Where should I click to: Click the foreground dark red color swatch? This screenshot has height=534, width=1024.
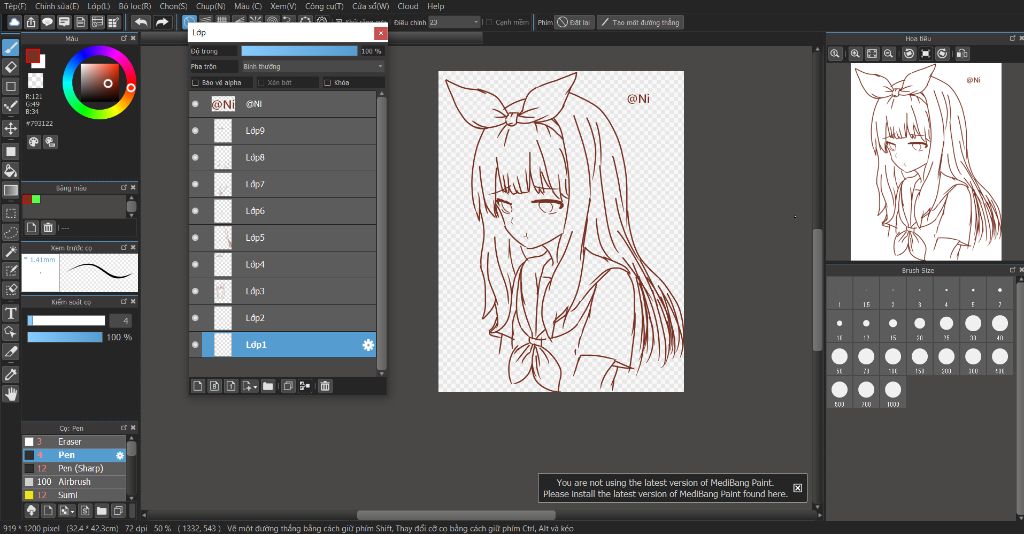[33, 56]
